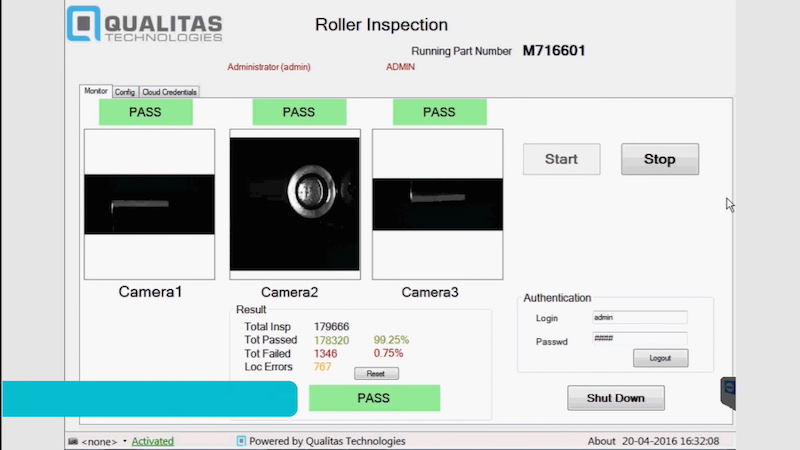Open the Activated link
800x450 pixels.
[x=152, y=441]
